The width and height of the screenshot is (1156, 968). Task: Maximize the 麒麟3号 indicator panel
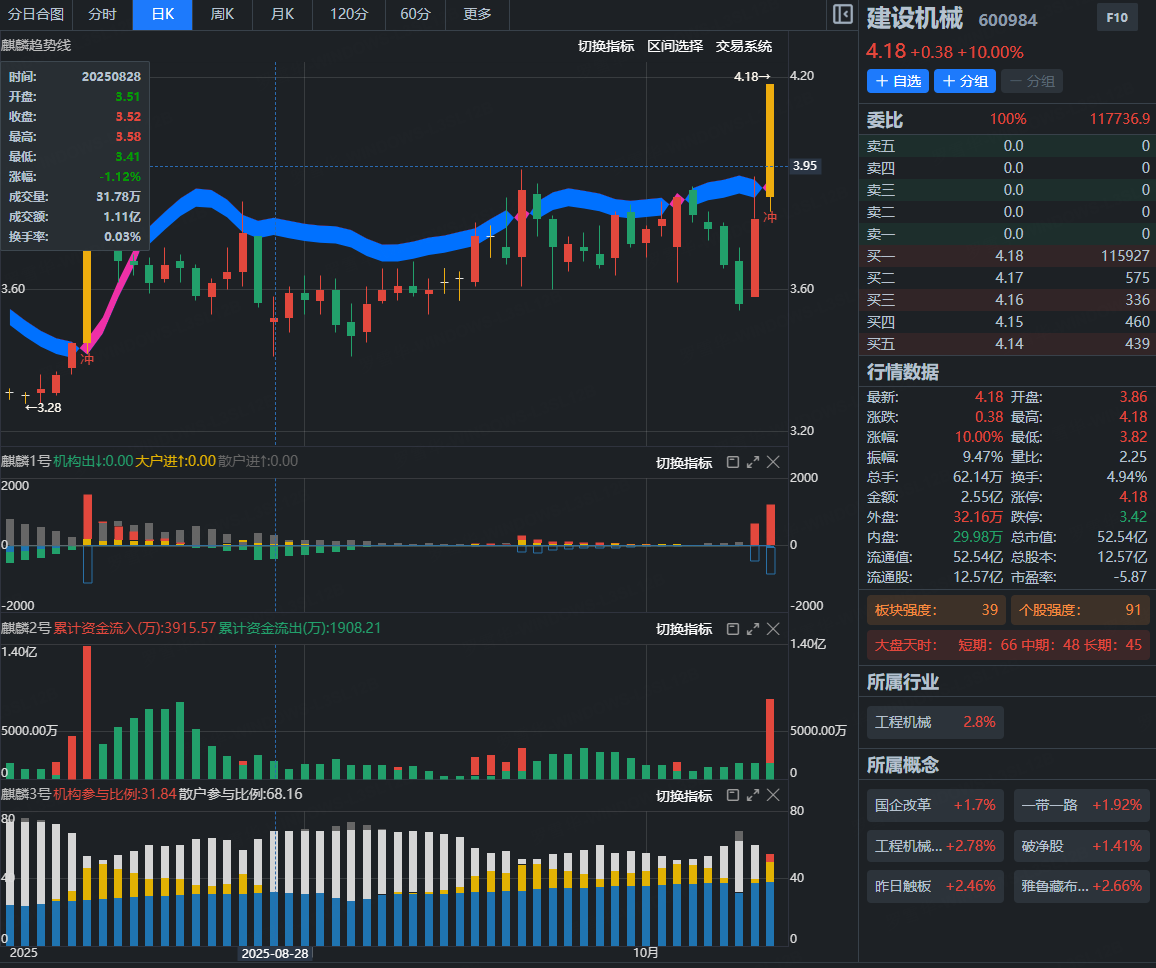[752, 795]
